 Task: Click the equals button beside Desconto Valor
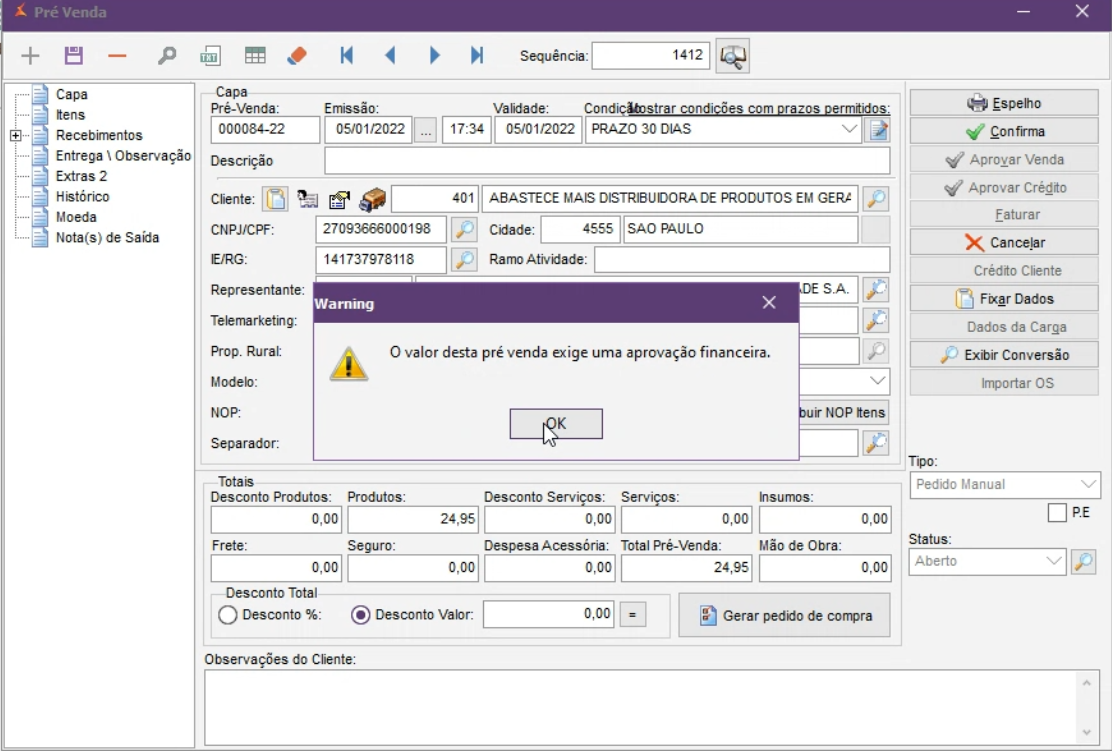(x=633, y=615)
